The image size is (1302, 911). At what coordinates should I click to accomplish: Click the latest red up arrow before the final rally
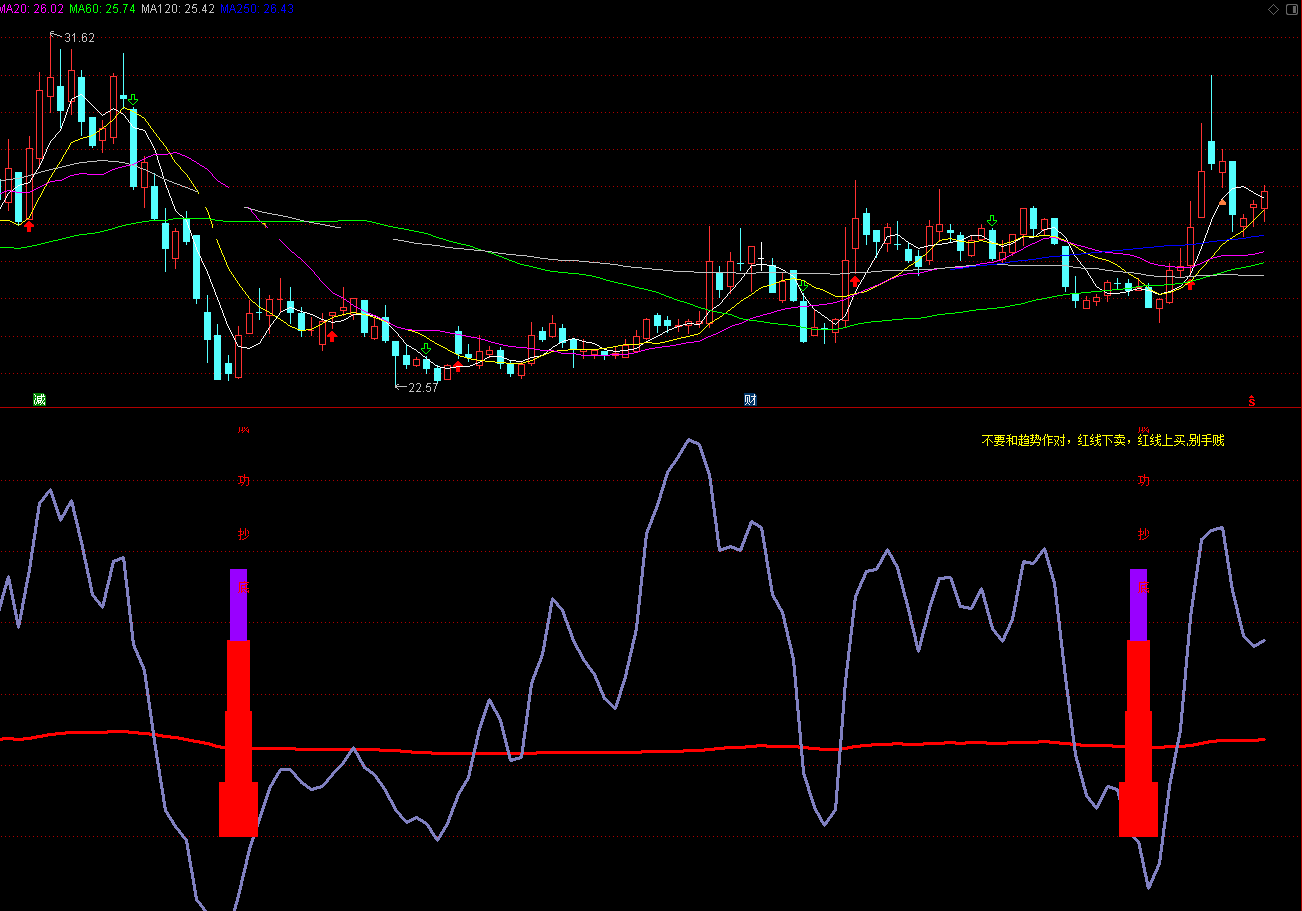[1190, 285]
